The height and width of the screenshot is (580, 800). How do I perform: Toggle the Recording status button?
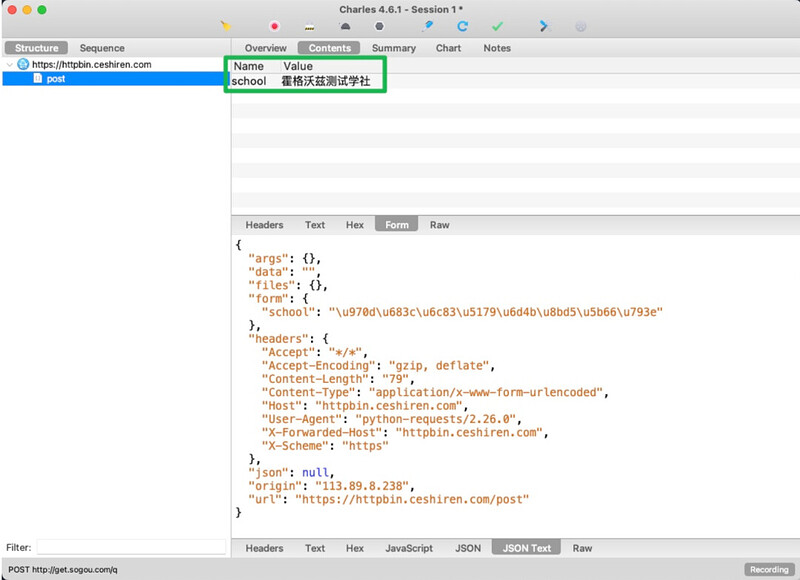pyautogui.click(x=768, y=569)
